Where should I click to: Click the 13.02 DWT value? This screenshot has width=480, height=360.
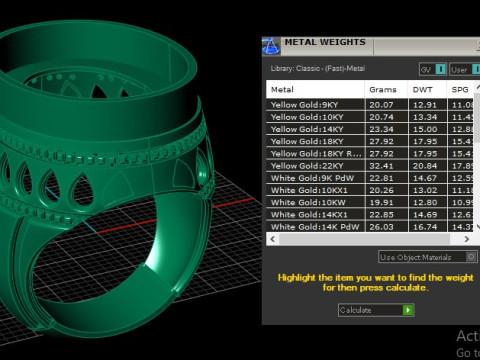425,190
